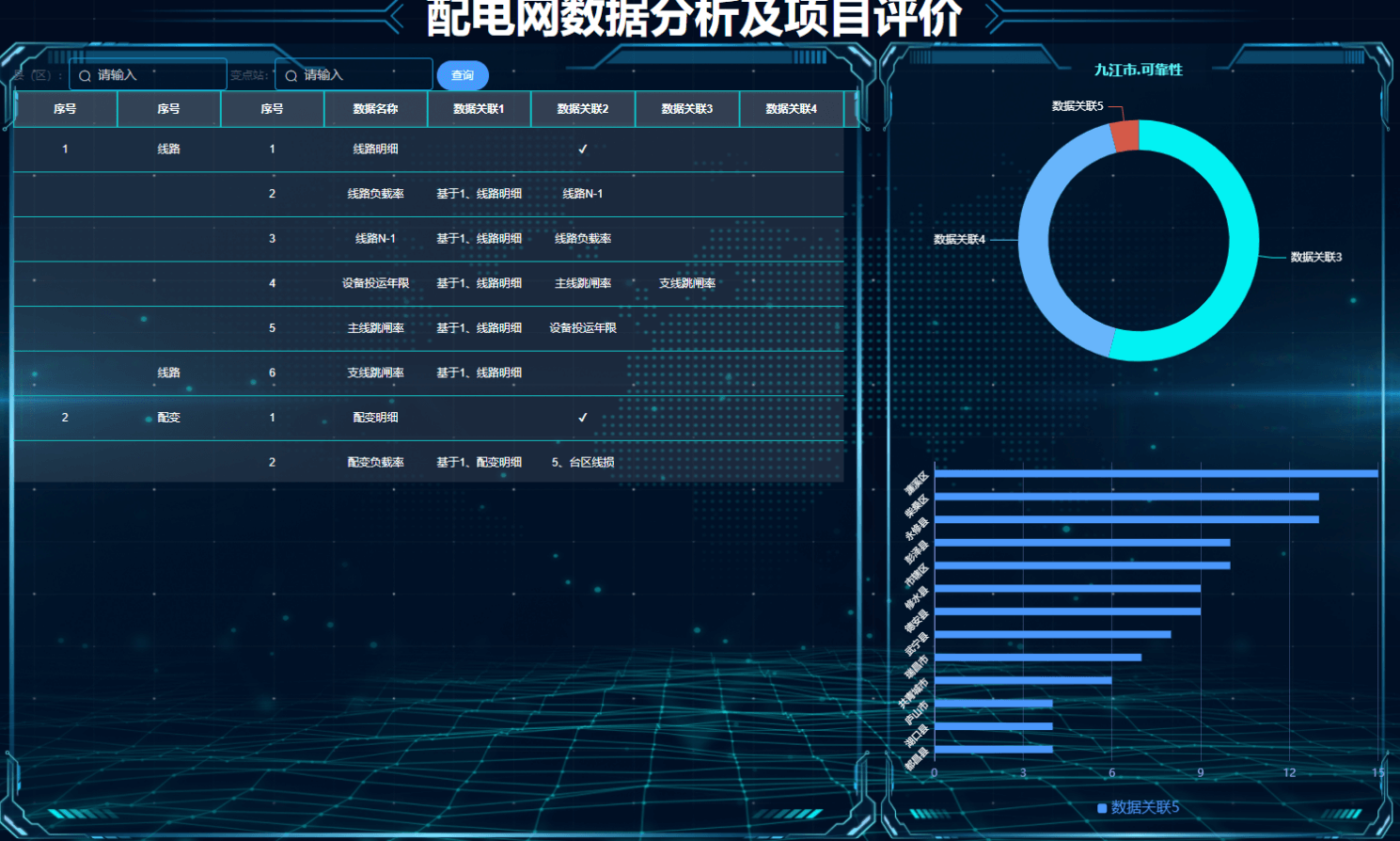1400x841 pixels.
Task: Toggle the 数据关联5 legend below the bar chart
Action: coord(1138,807)
